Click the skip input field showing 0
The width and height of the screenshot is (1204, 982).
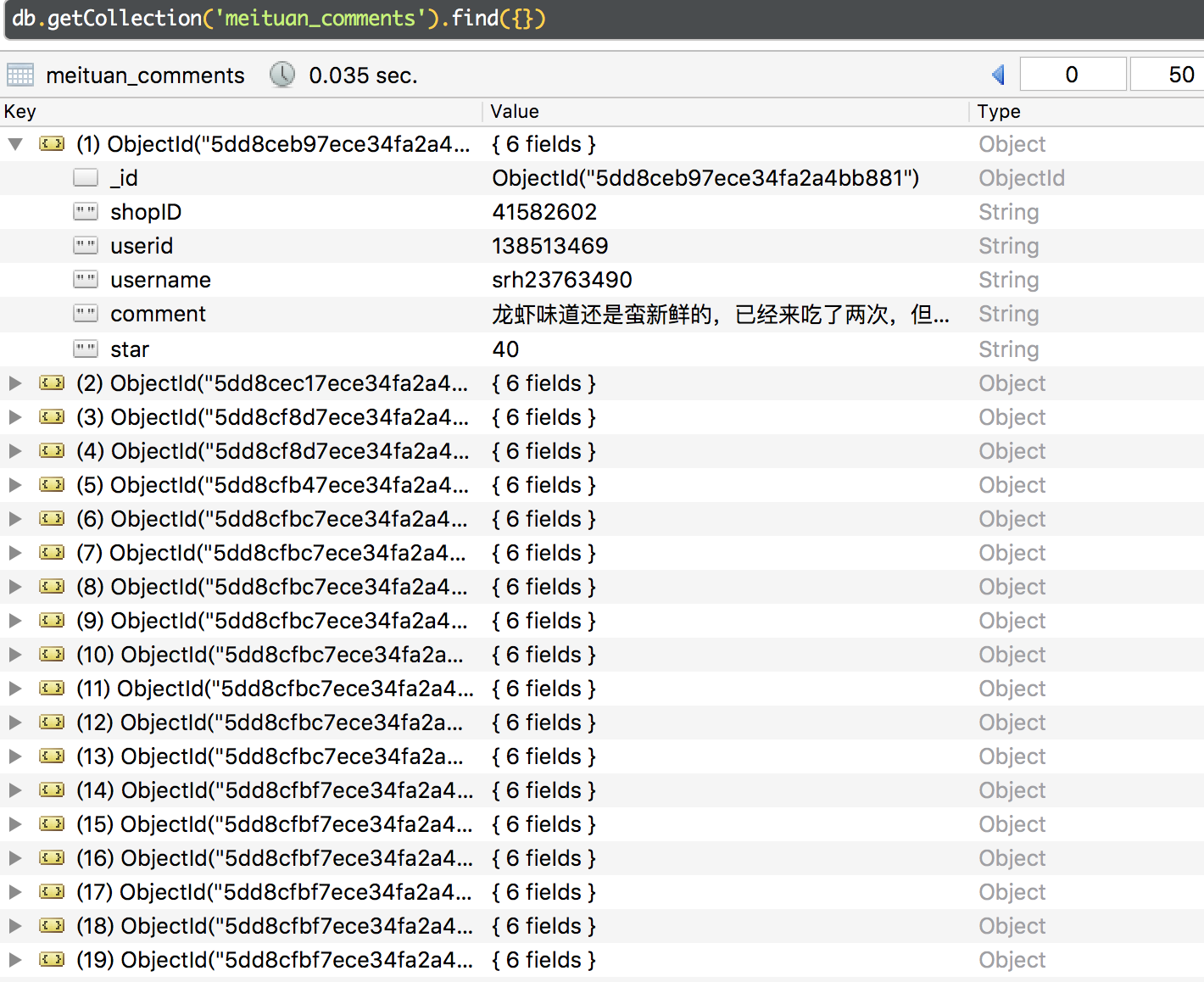1073,75
